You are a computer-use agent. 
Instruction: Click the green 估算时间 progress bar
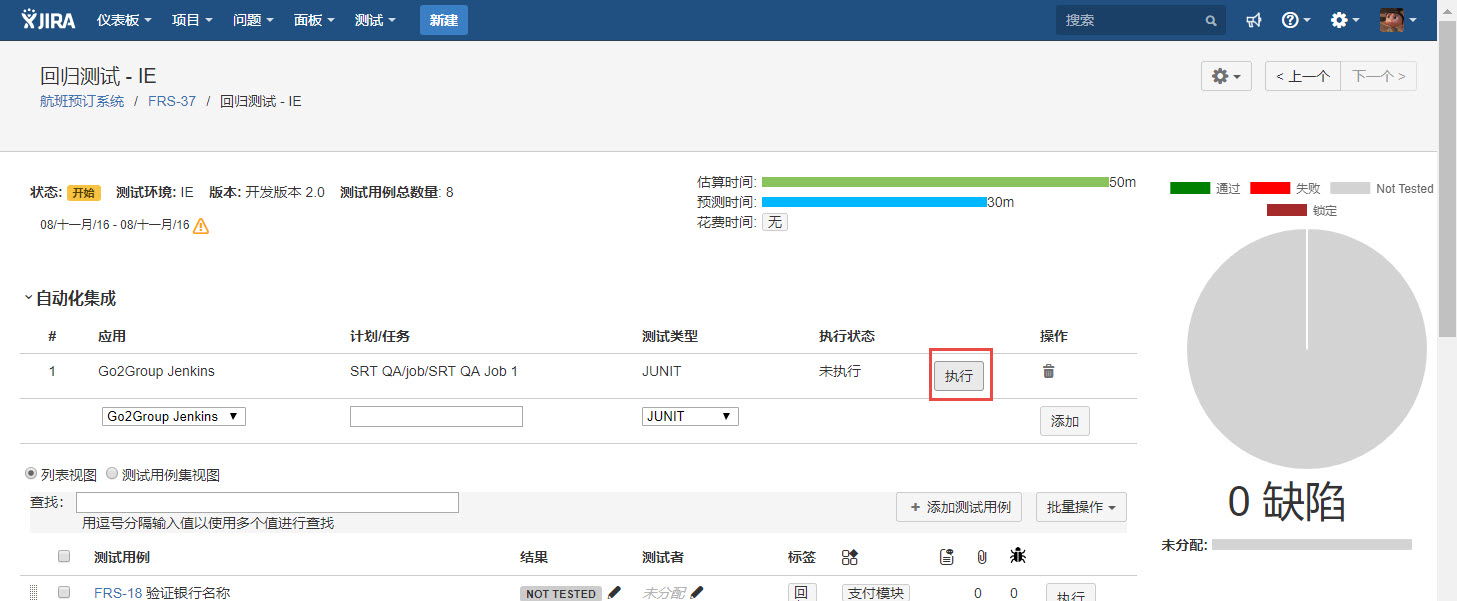(x=935, y=182)
